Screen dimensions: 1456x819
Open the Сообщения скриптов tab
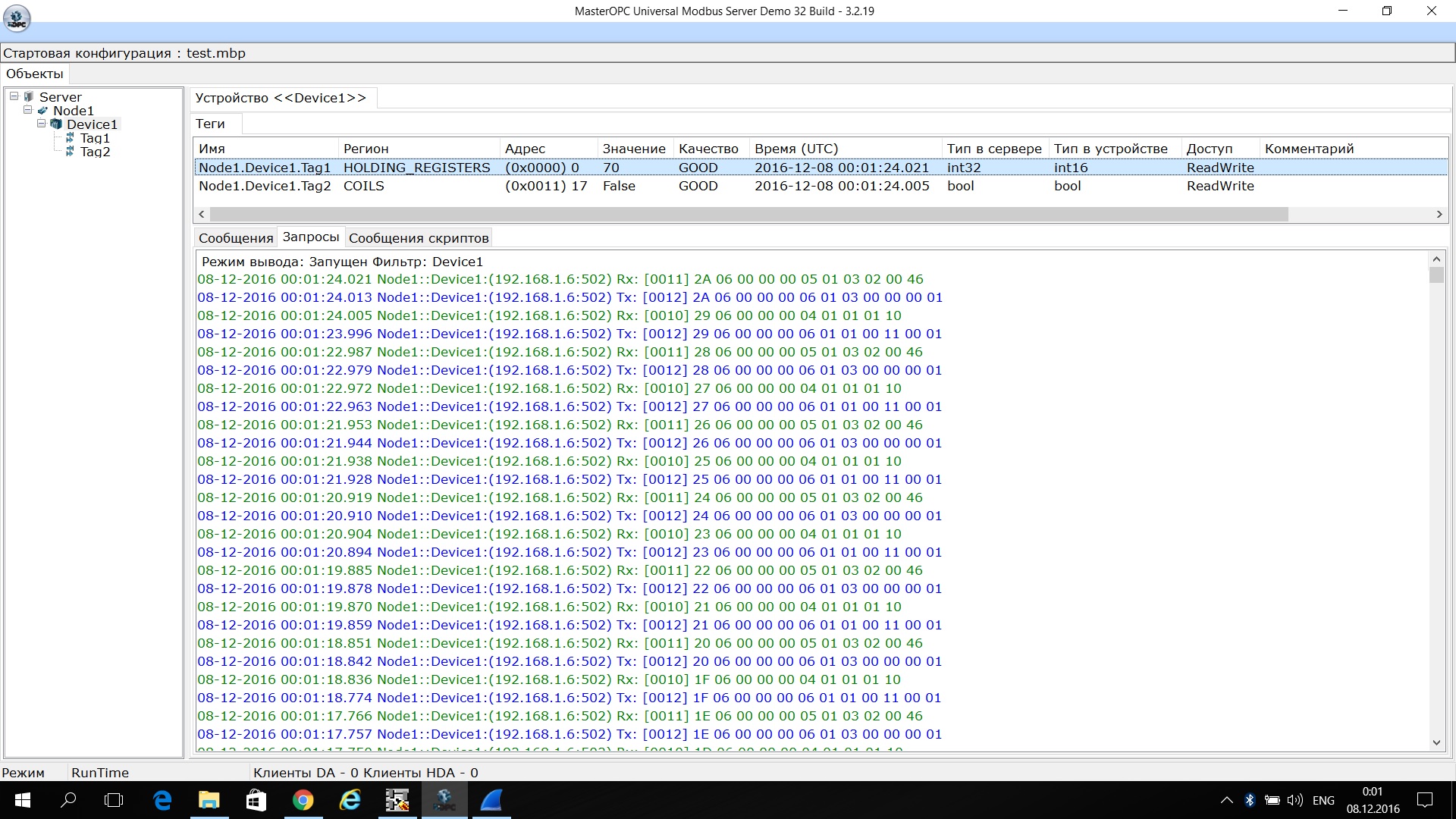click(x=419, y=238)
